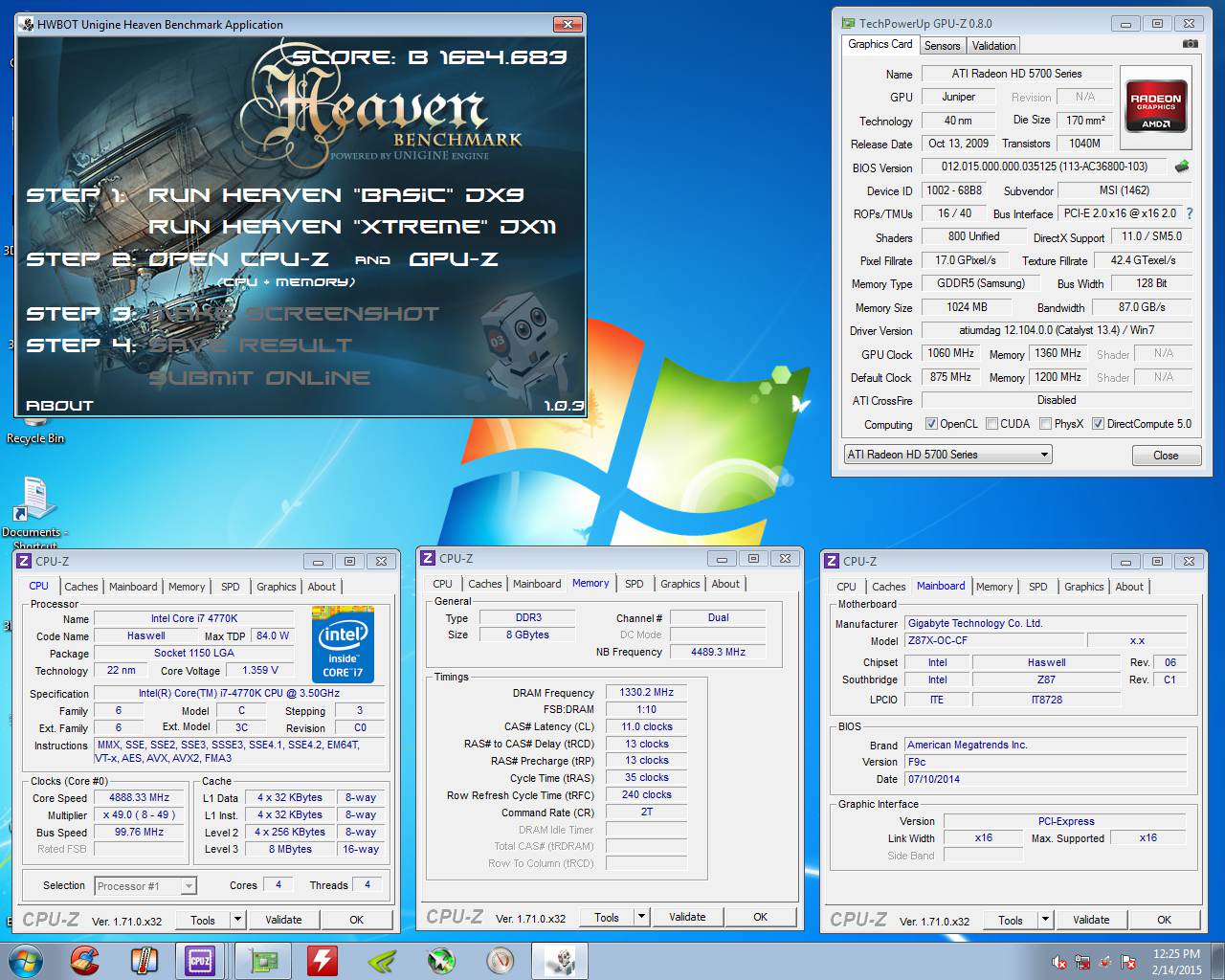
Task: Toggle the OpenCL checkbox in GPU-Z
Action: (931, 424)
